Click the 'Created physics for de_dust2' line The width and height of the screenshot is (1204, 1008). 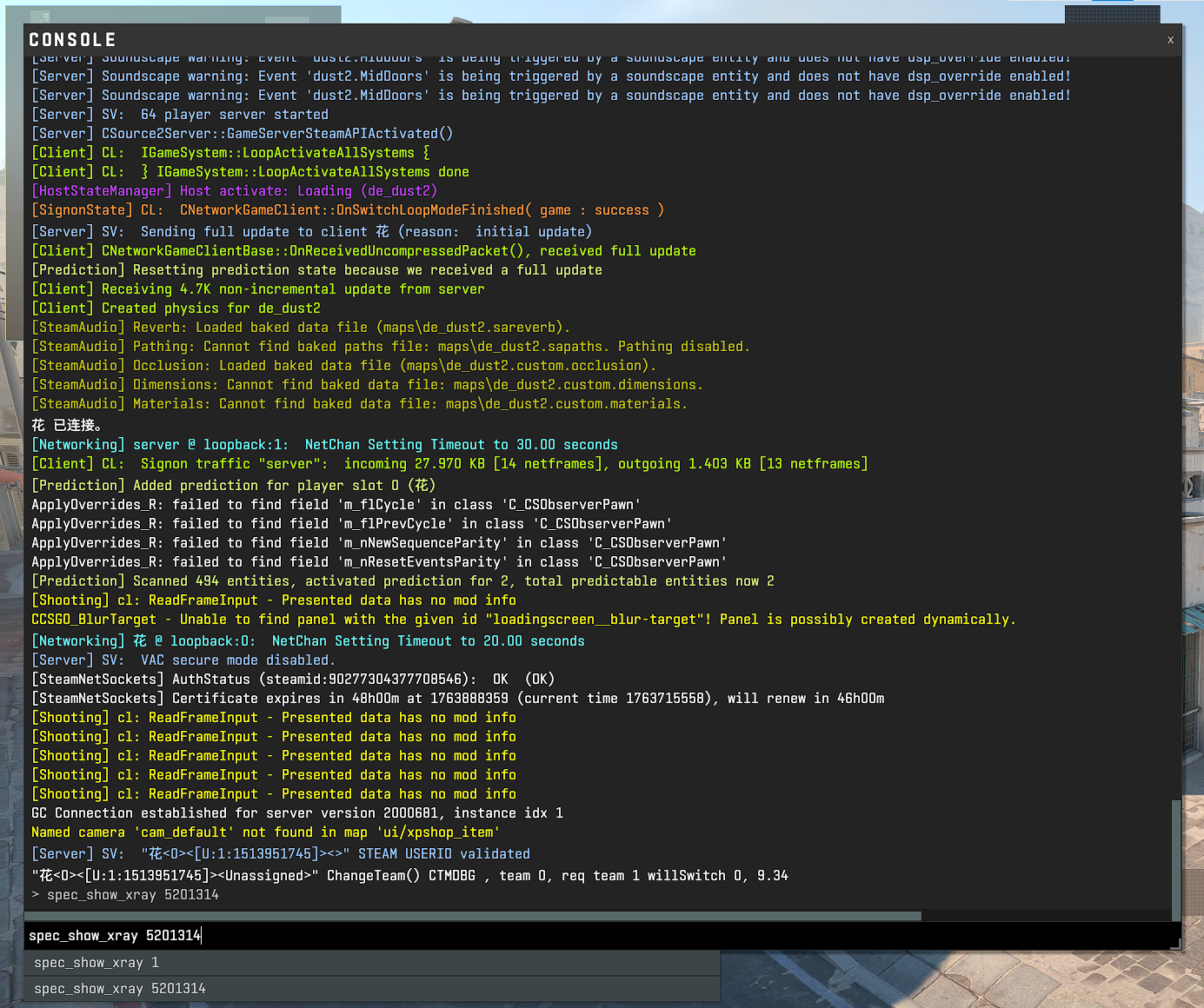coord(176,308)
